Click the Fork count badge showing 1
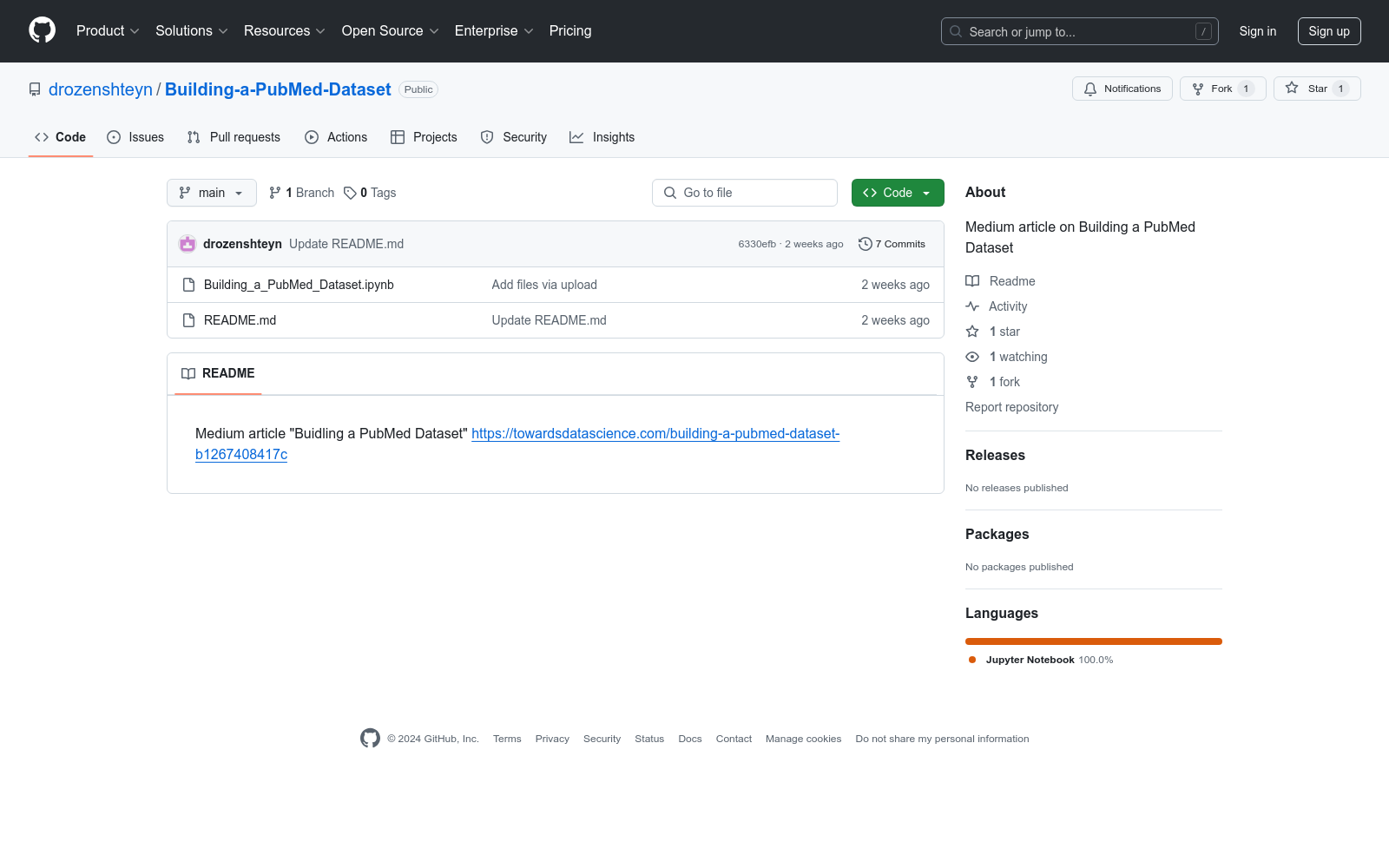Screen dimensions: 1389x868 pyautogui.click(x=1246, y=89)
